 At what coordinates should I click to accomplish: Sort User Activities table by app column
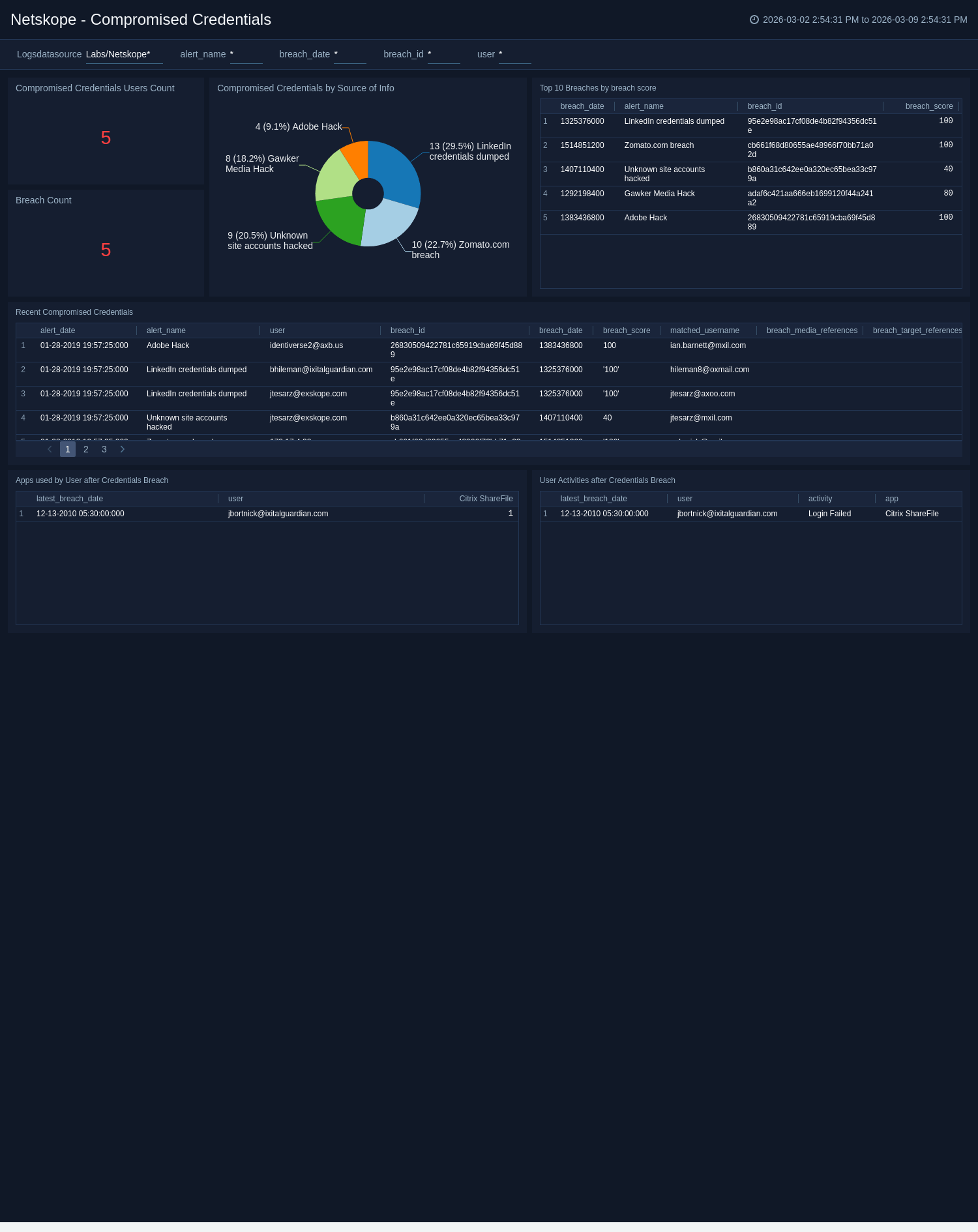coord(892,499)
